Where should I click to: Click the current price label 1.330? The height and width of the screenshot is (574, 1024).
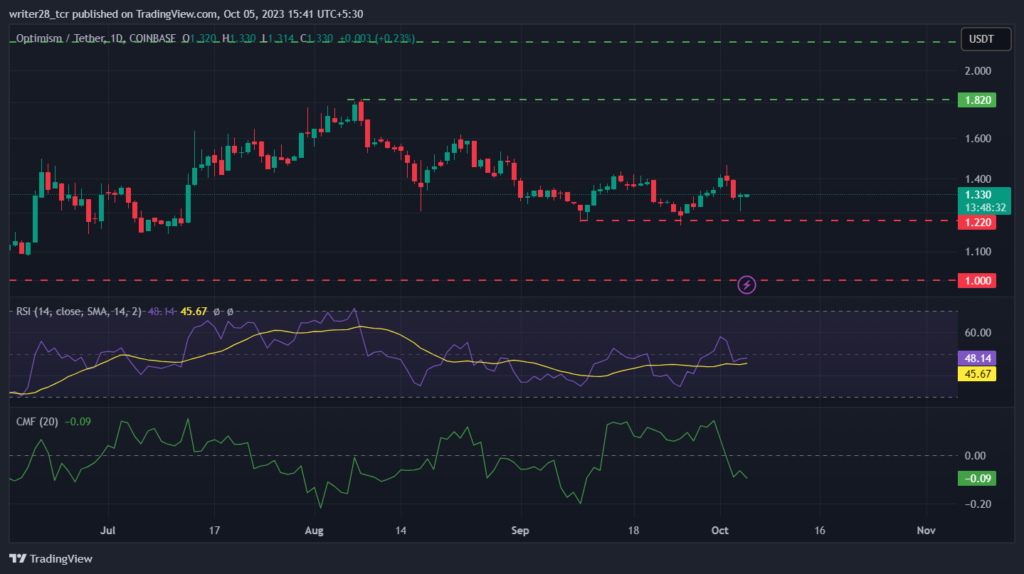(978, 195)
